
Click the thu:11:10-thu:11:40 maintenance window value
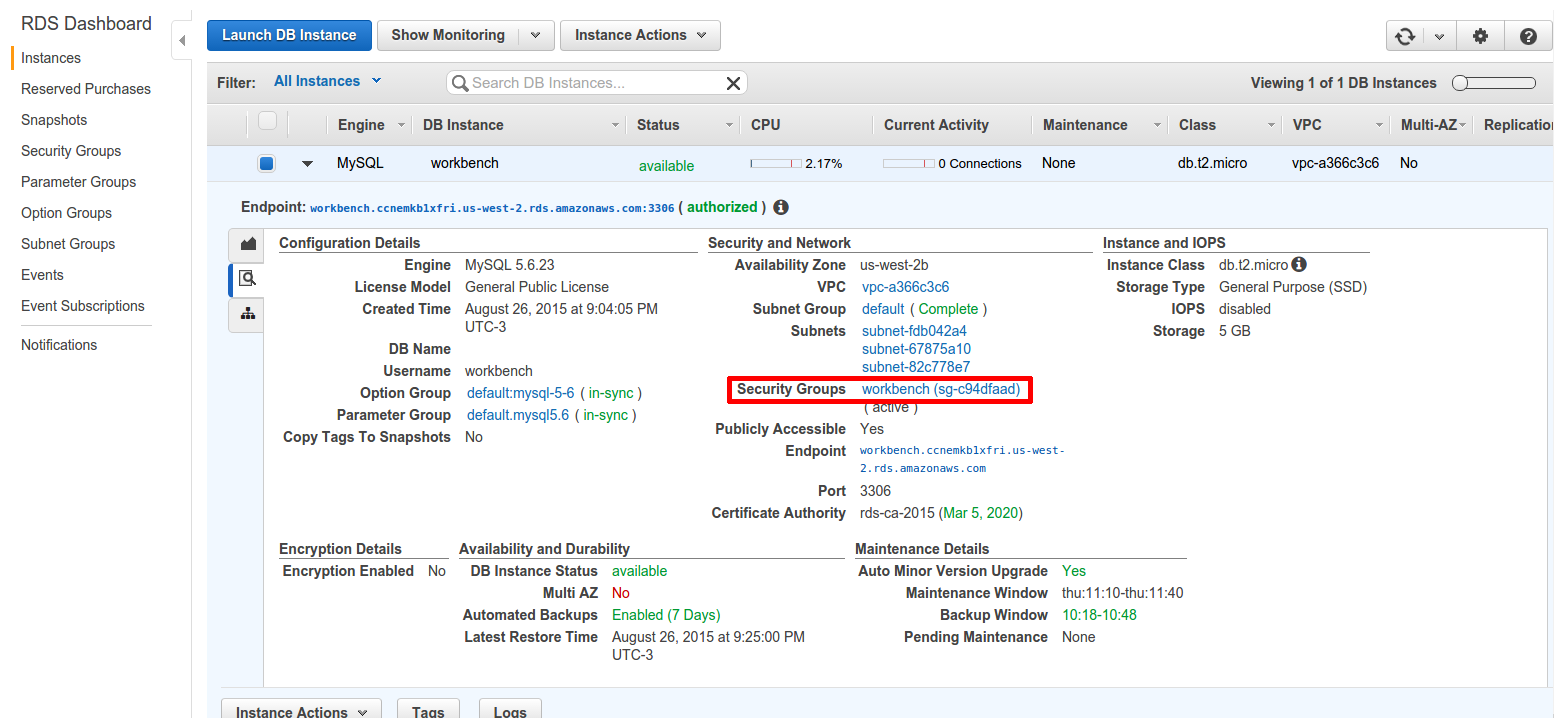[1122, 593]
